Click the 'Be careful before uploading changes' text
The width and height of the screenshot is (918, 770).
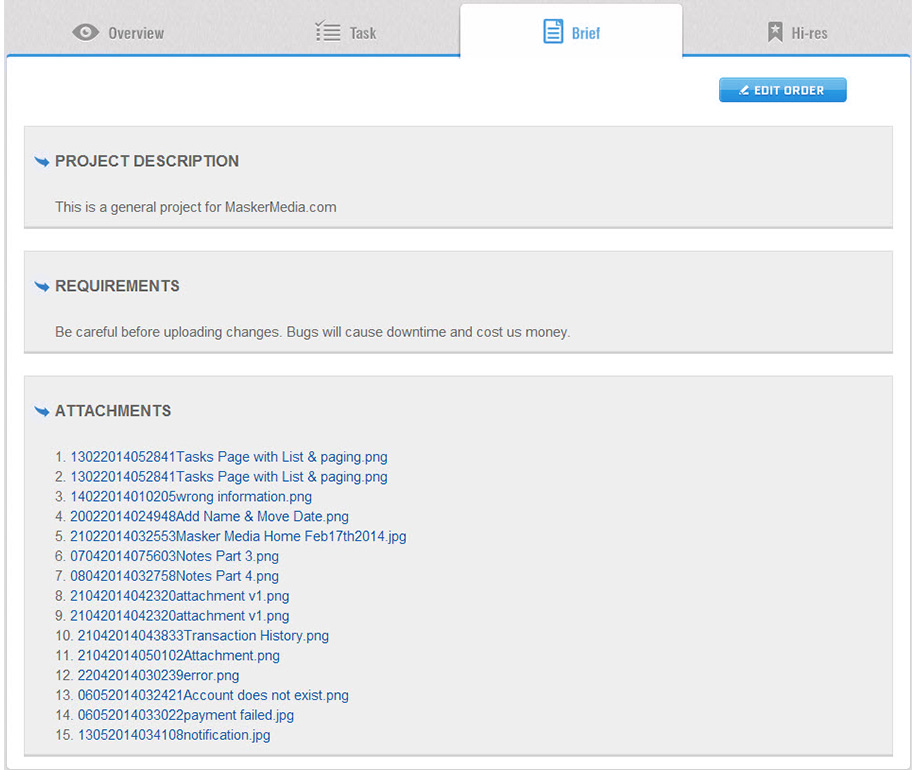(313, 332)
